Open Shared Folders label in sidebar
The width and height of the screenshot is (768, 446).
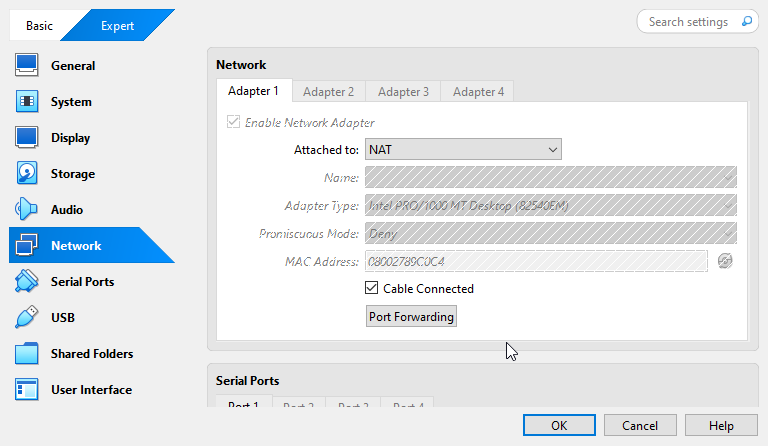pyautogui.click(x=92, y=354)
